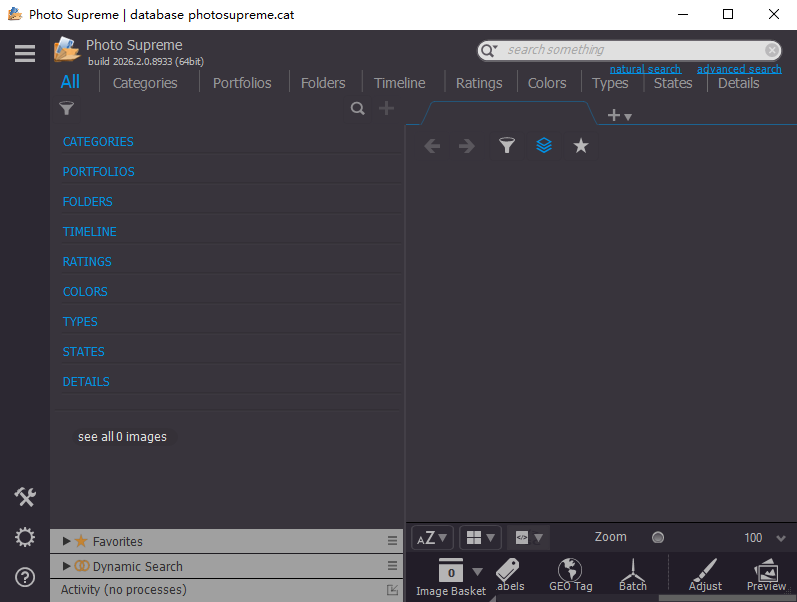Open Dynamic Search panel options menu
This screenshot has height=602, width=797.
pos(392,565)
